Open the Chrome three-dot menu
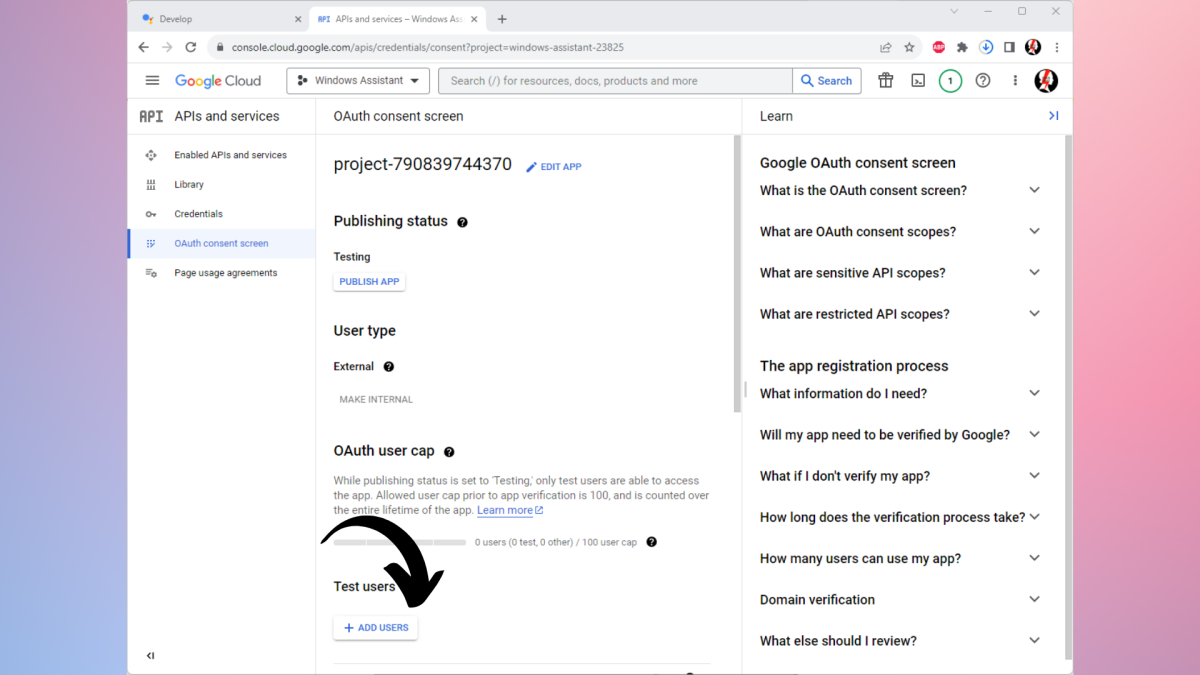This screenshot has width=1200, height=675. coord(1057,47)
